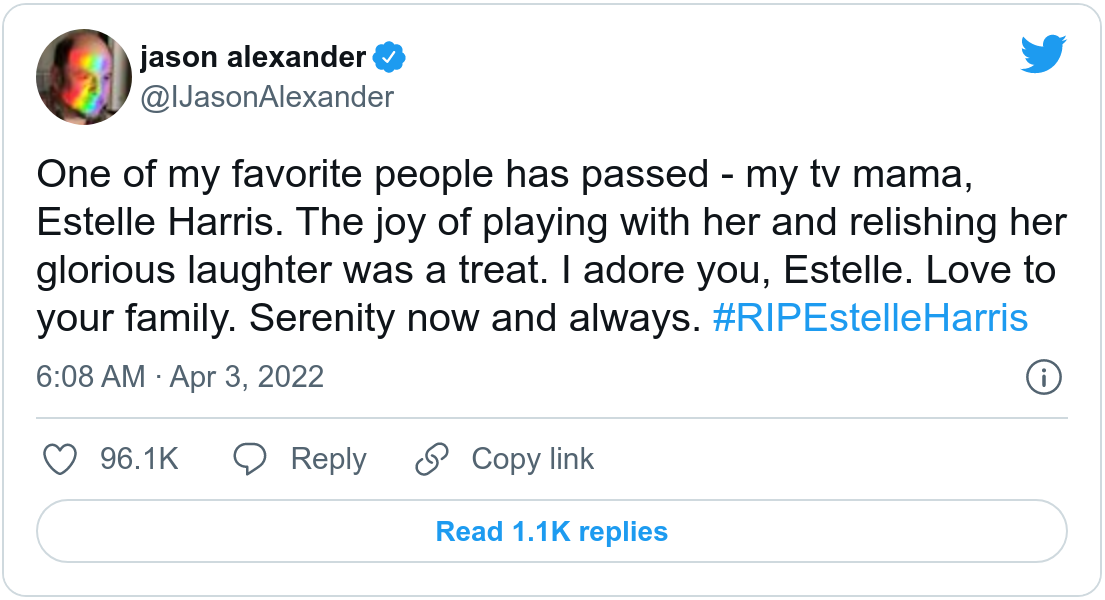Click the chain link copy icon
Image resolution: width=1105 pixels, height=600 pixels.
coord(431,459)
